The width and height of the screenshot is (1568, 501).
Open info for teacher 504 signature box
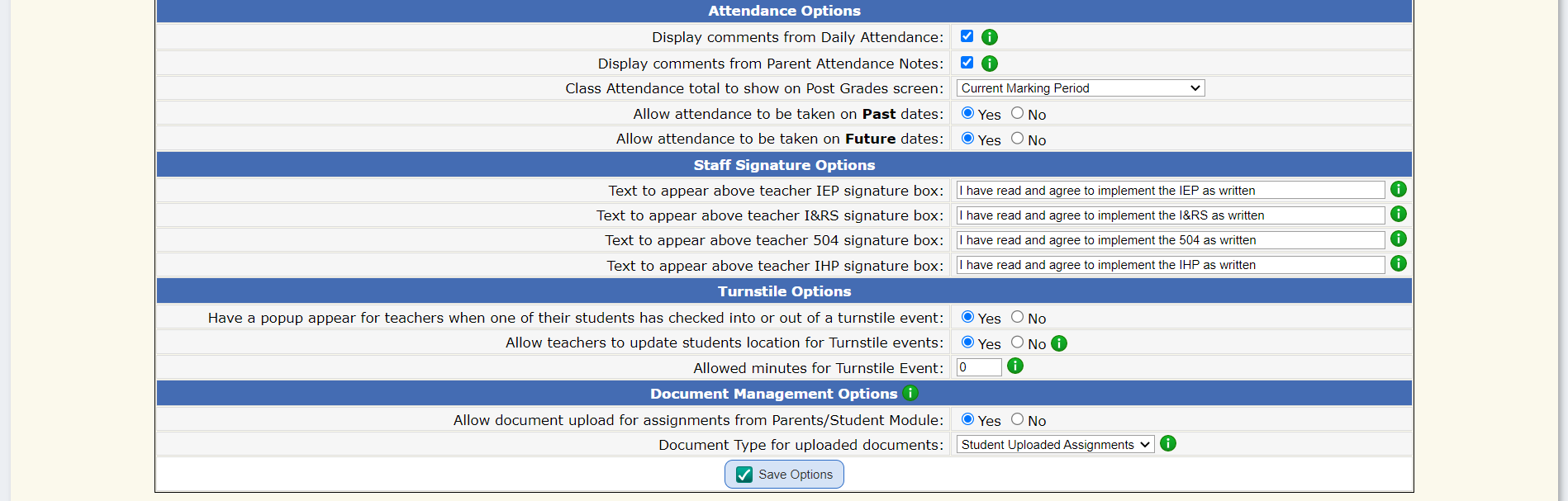click(x=1398, y=239)
